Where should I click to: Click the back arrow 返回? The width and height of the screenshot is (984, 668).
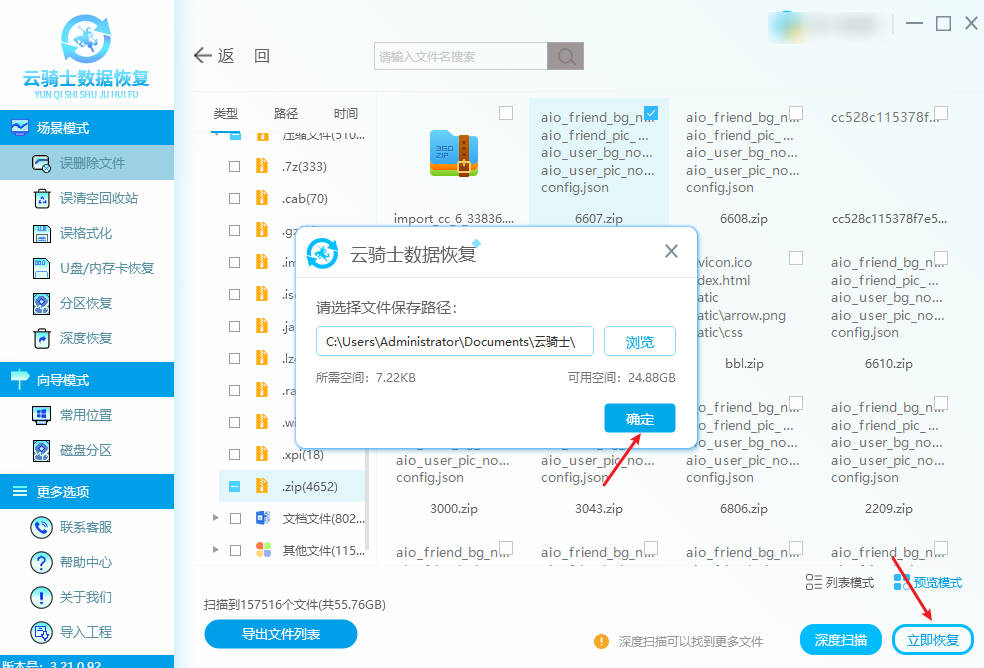(232, 56)
